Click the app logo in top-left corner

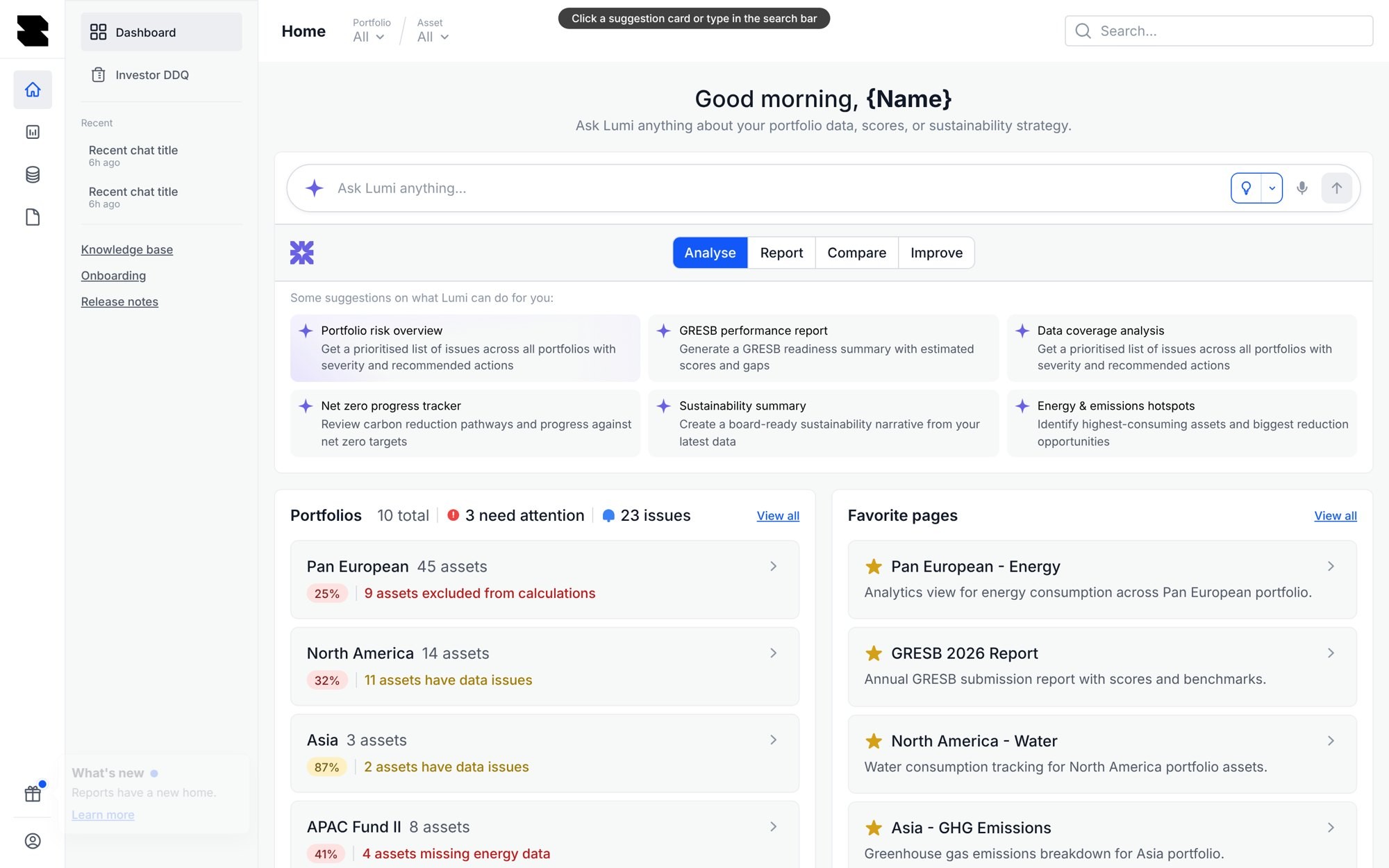click(x=33, y=31)
